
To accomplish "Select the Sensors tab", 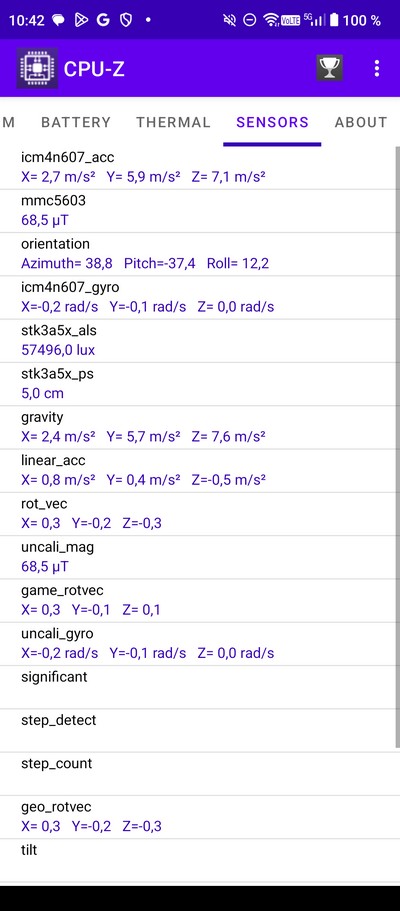I will point(272,122).
